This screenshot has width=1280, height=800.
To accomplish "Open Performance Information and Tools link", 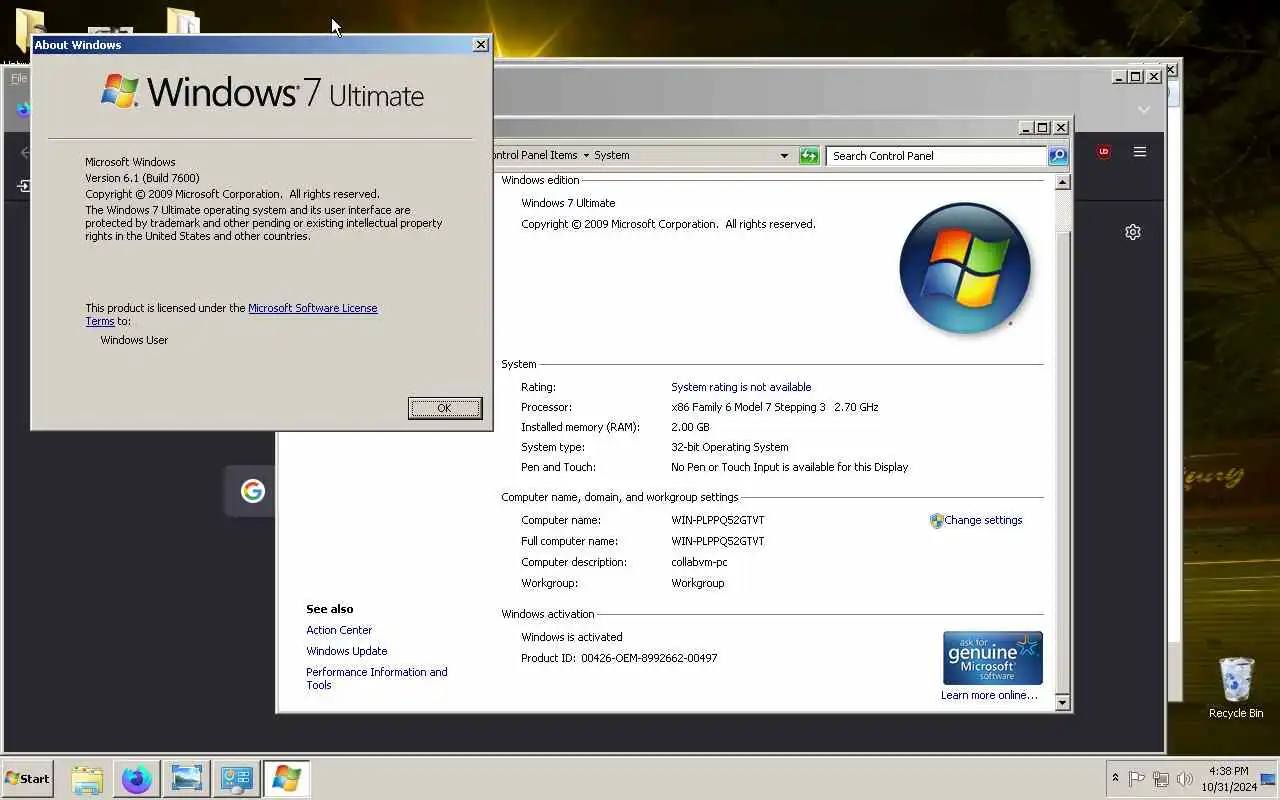I will [377, 678].
